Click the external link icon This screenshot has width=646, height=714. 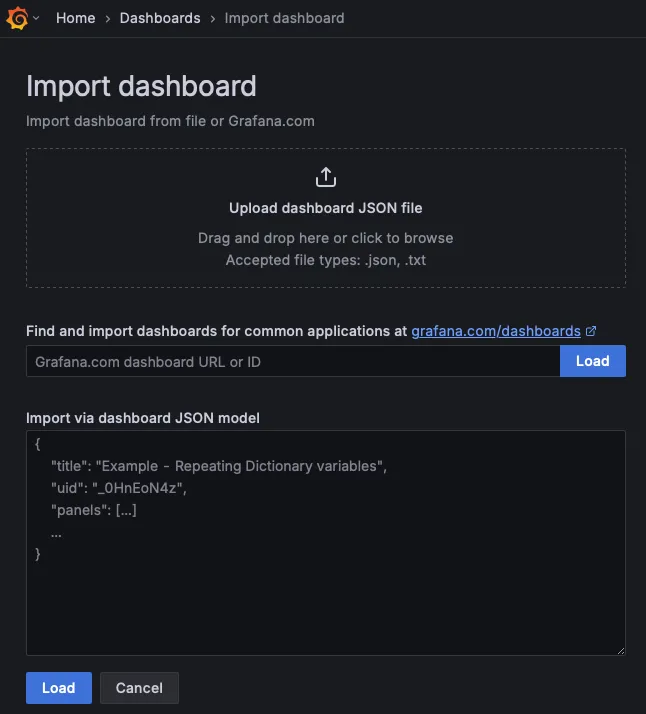[x=591, y=330]
